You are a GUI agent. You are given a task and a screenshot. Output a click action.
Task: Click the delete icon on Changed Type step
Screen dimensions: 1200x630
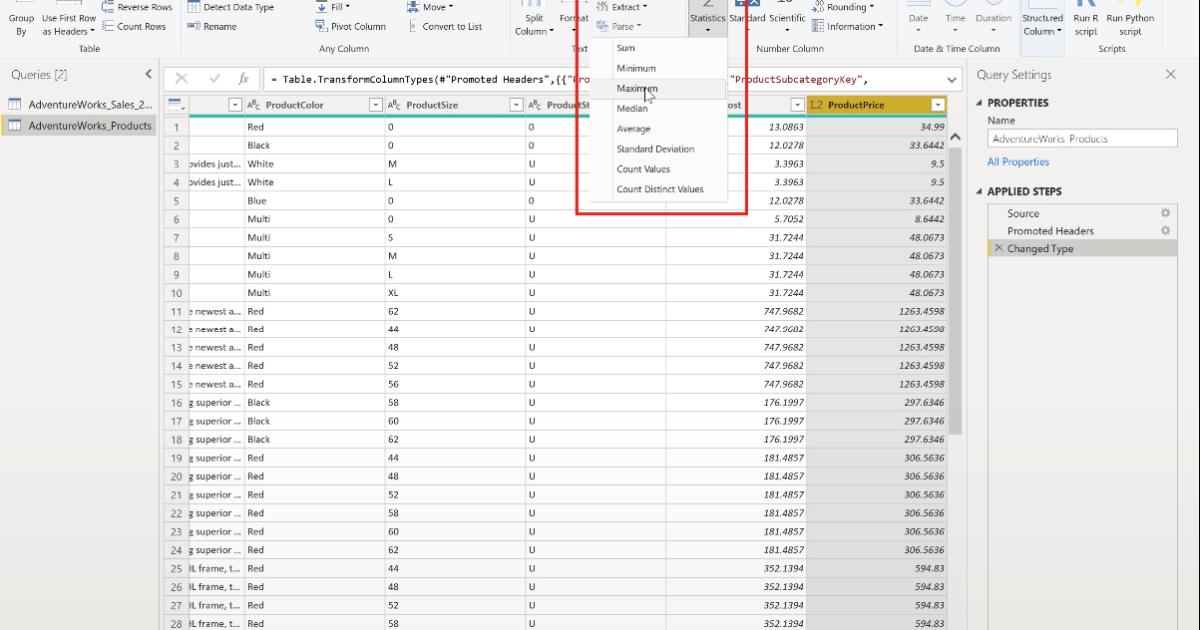[x=997, y=248]
